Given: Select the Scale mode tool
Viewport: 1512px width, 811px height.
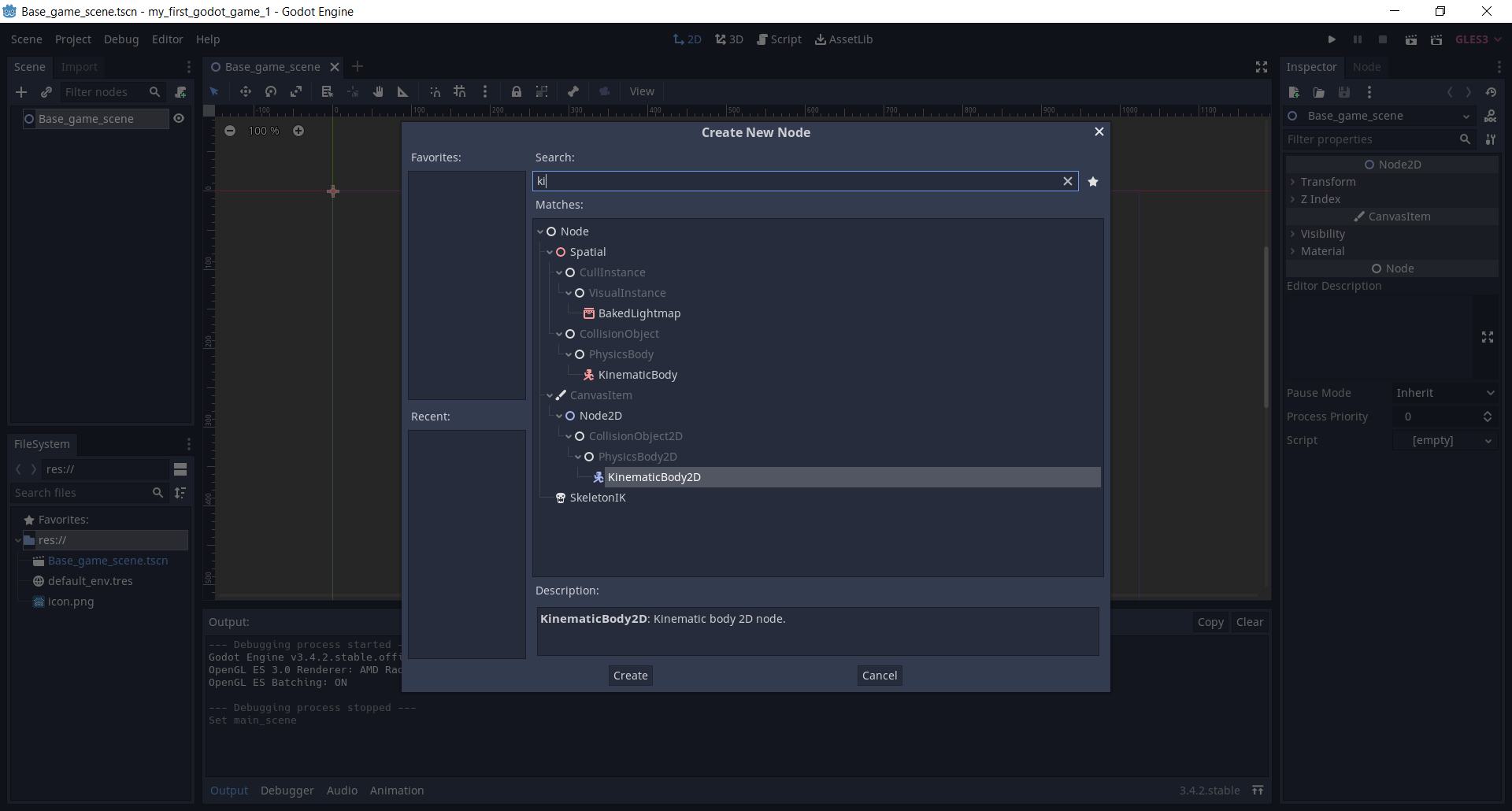Looking at the screenshot, I should point(296,91).
